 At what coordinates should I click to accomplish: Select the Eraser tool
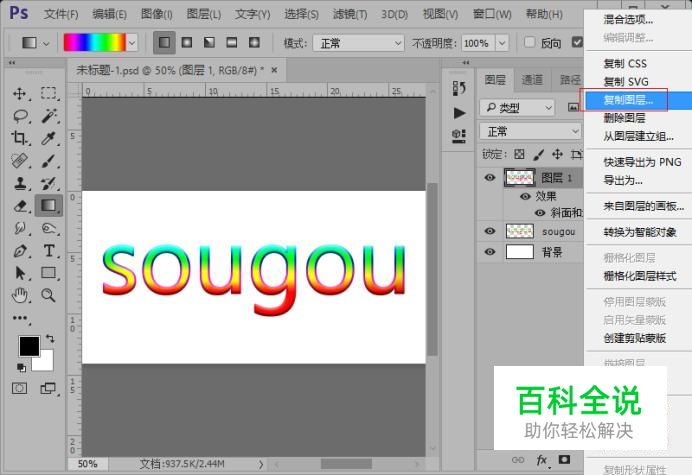pos(20,206)
